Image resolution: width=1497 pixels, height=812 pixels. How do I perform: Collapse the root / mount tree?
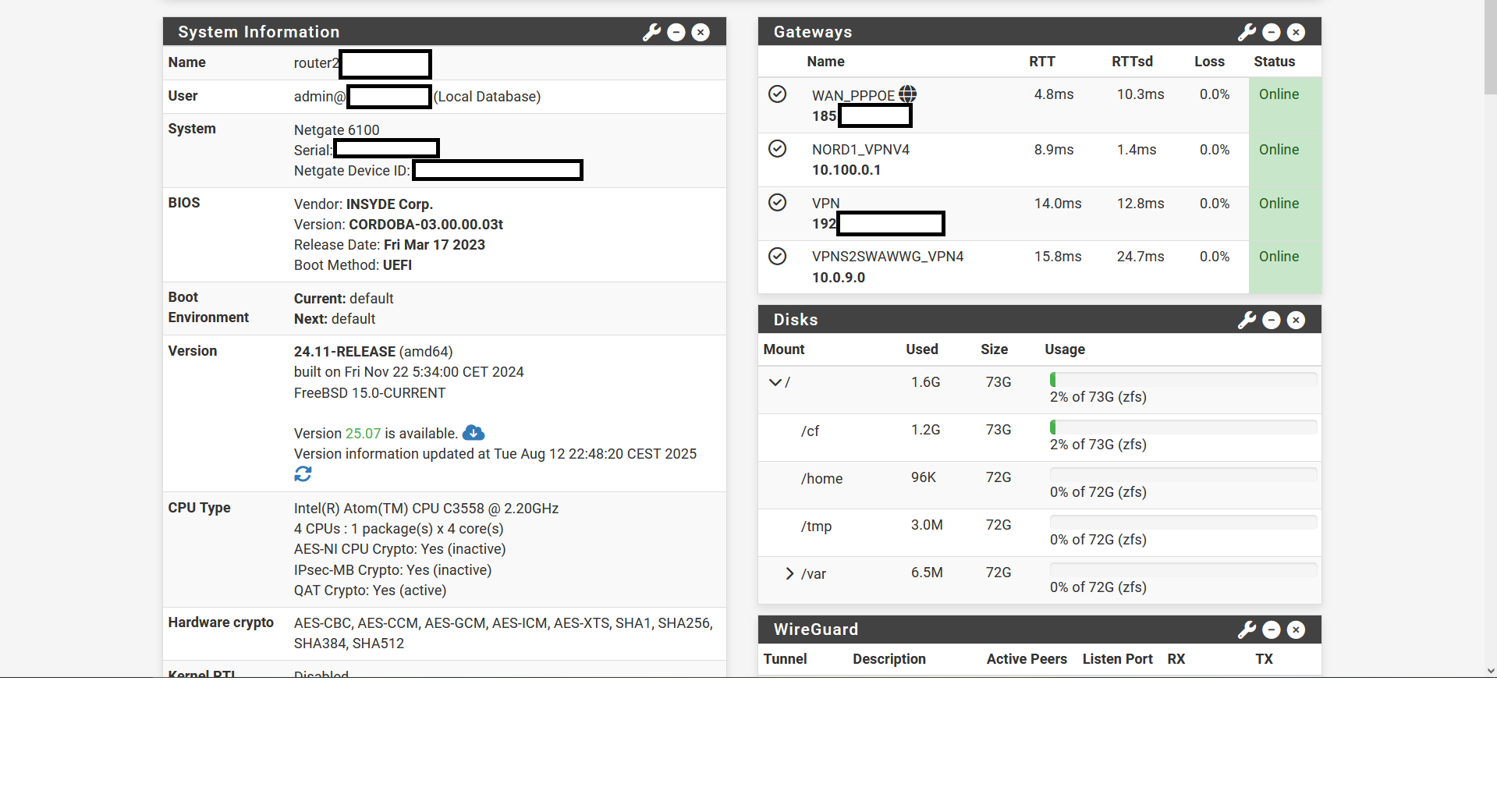775,382
